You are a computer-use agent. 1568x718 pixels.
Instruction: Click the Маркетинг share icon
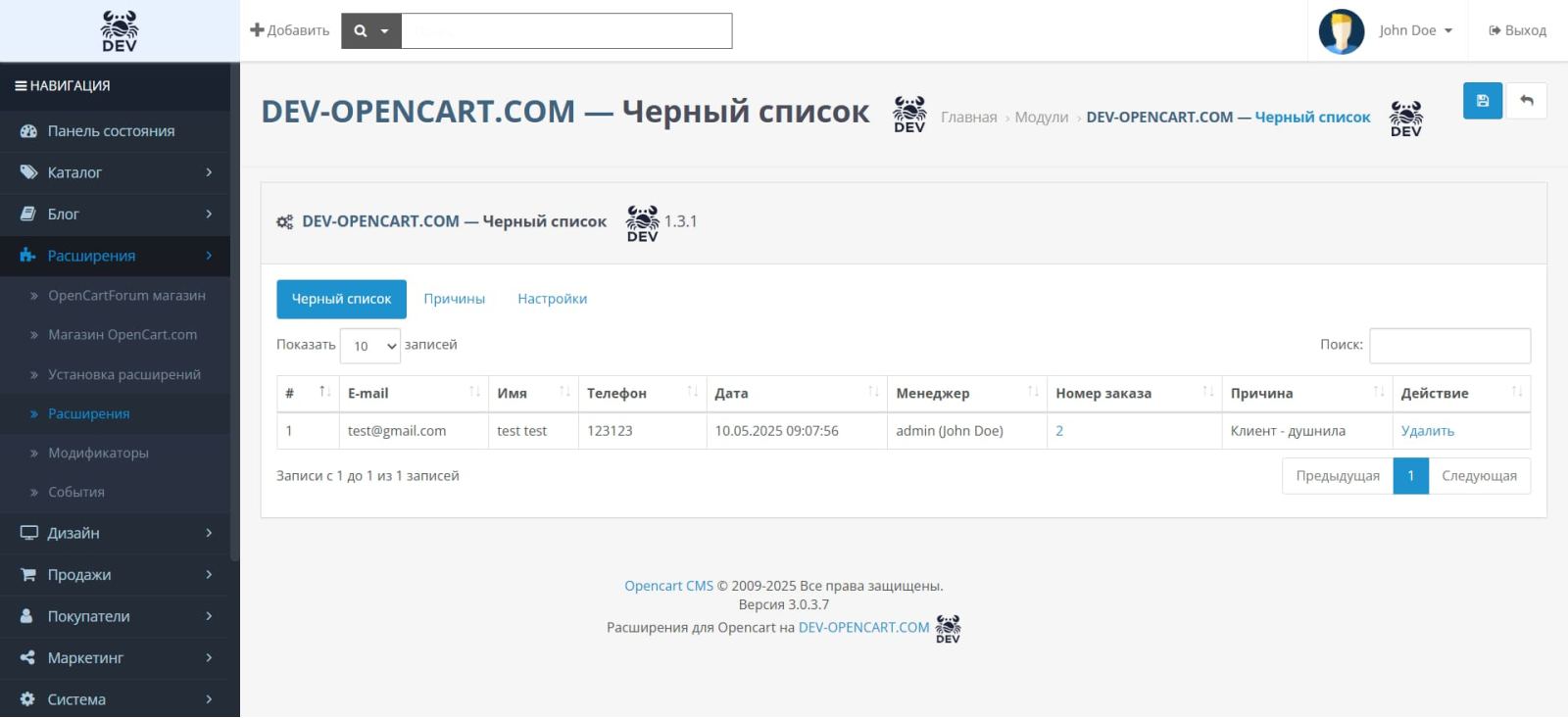click(27, 658)
